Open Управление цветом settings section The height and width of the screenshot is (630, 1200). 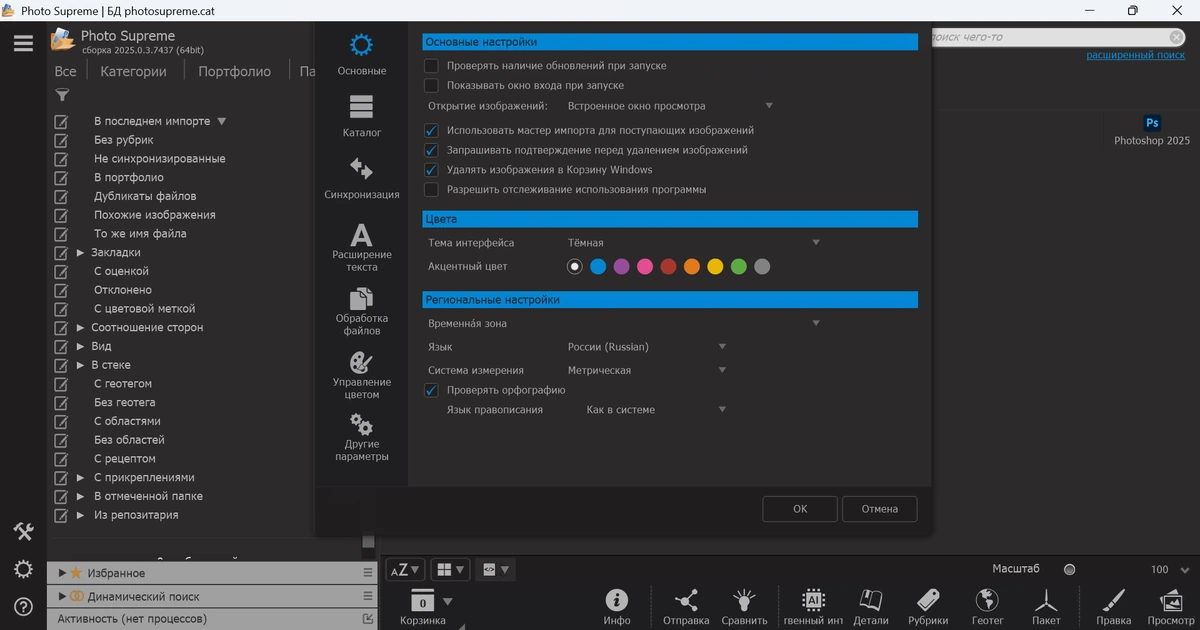(361, 375)
